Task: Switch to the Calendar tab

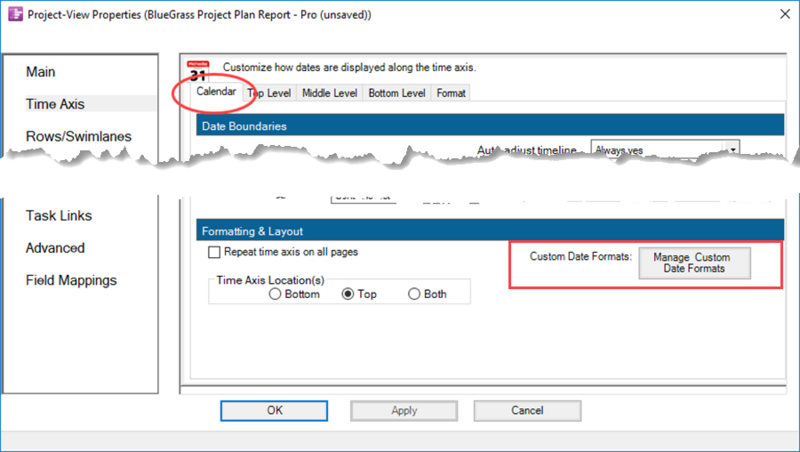Action: click(x=216, y=92)
